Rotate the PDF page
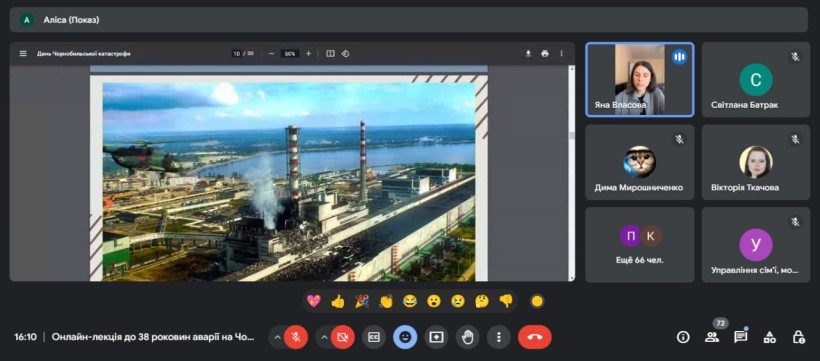 coord(345,53)
